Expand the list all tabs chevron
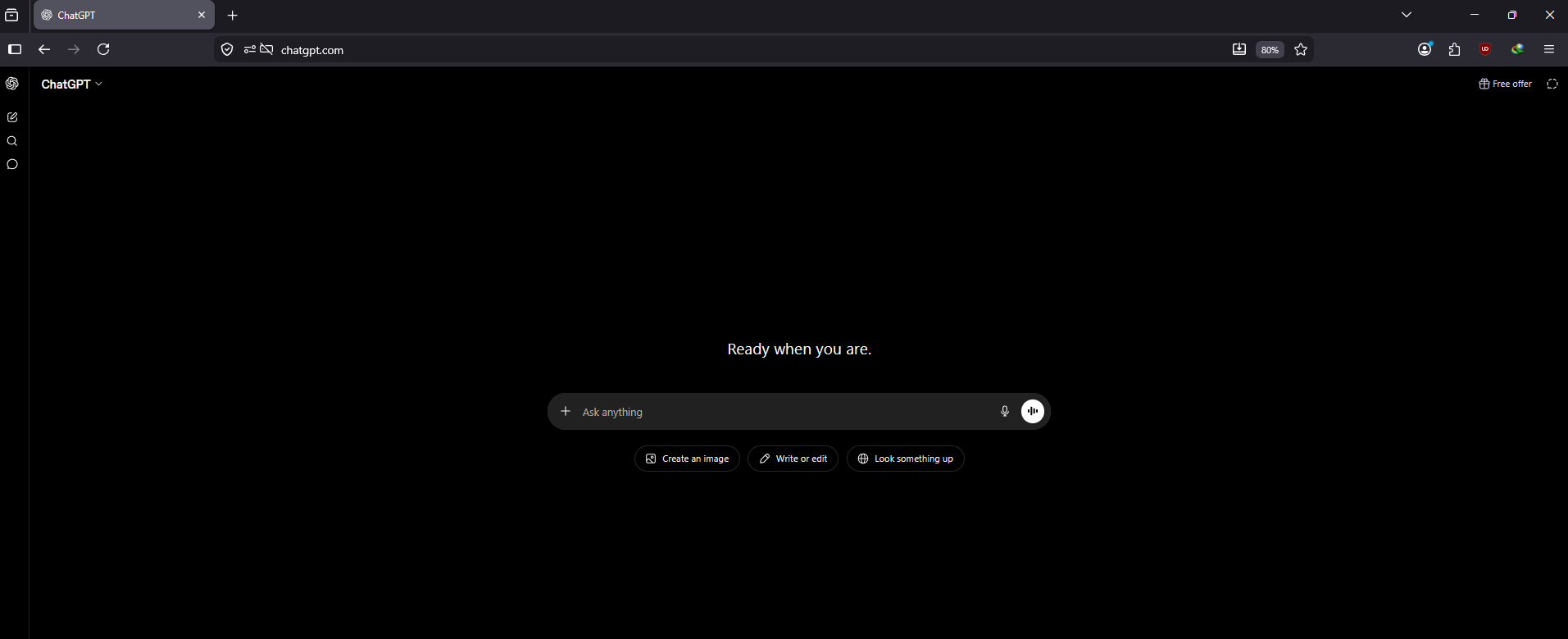The image size is (1568, 639). point(1407,15)
